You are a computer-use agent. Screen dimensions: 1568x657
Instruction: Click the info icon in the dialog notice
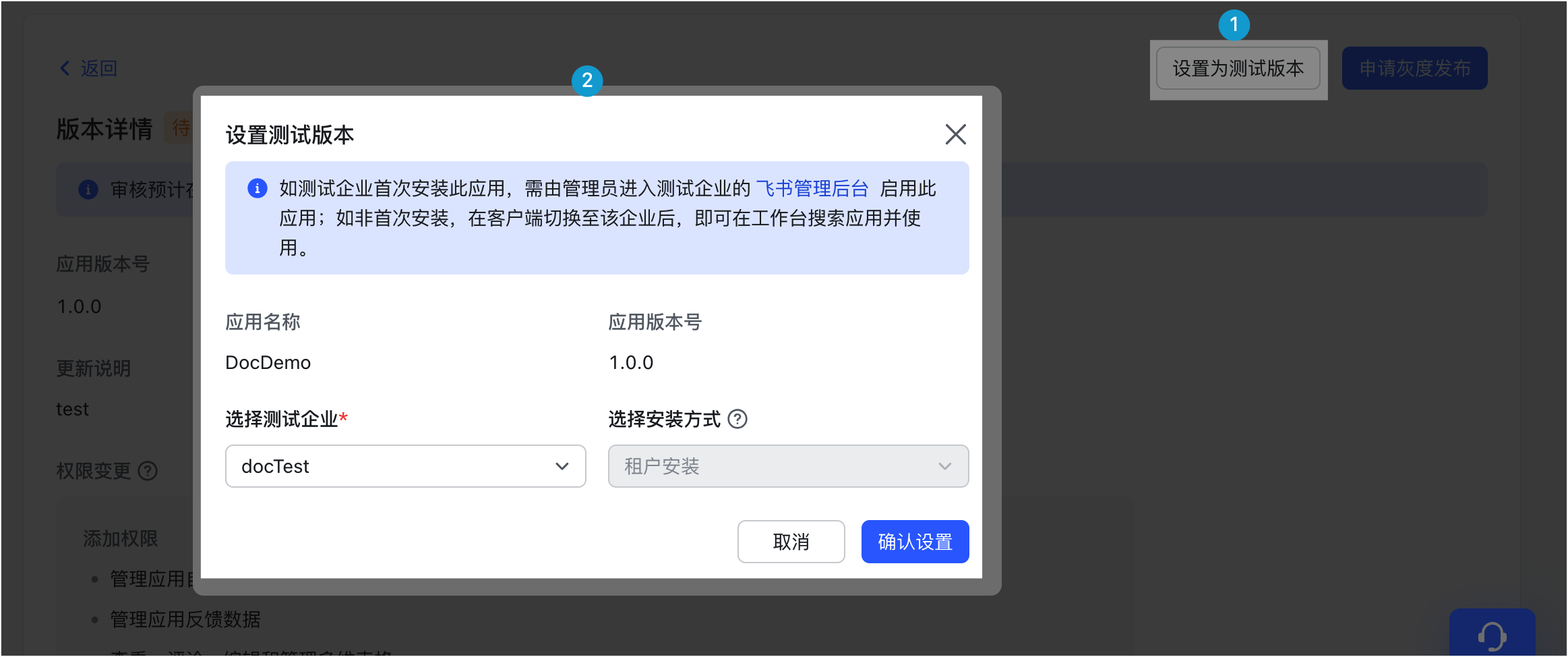258,188
